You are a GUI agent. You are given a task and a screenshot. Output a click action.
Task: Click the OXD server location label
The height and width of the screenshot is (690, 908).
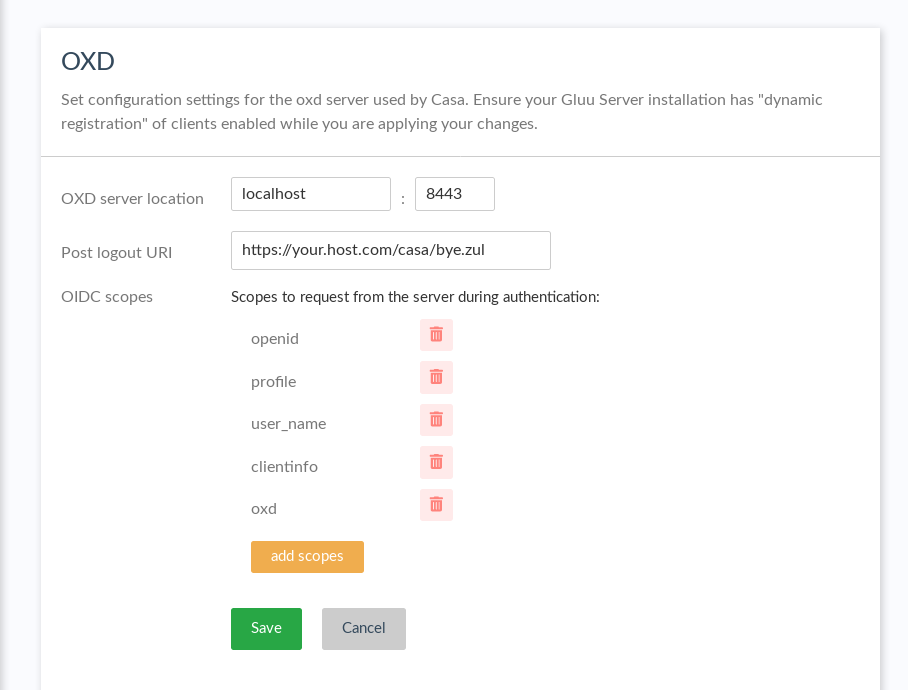(132, 199)
